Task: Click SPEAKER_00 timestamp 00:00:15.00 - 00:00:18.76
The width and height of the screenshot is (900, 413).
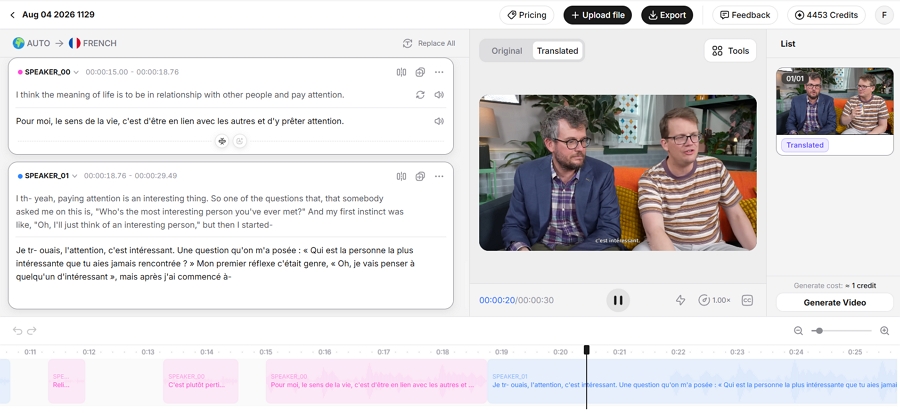Action: click(132, 72)
